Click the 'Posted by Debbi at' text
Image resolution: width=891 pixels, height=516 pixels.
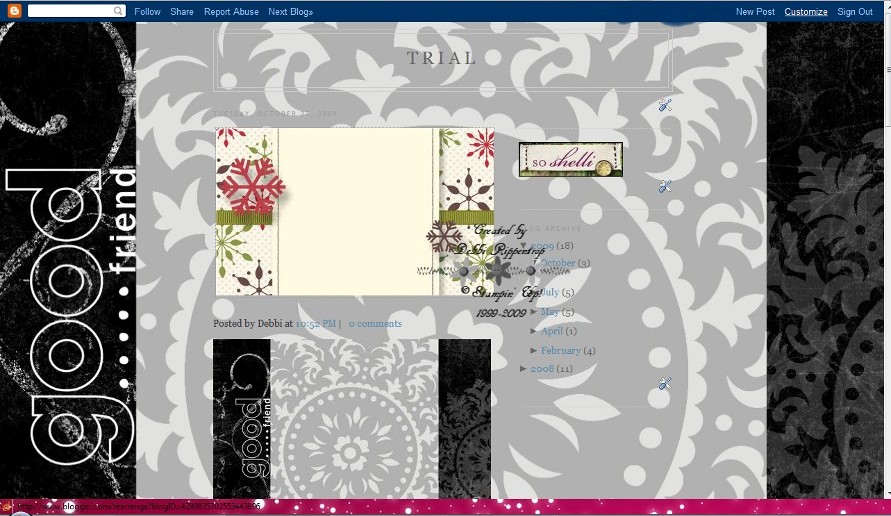click(253, 323)
